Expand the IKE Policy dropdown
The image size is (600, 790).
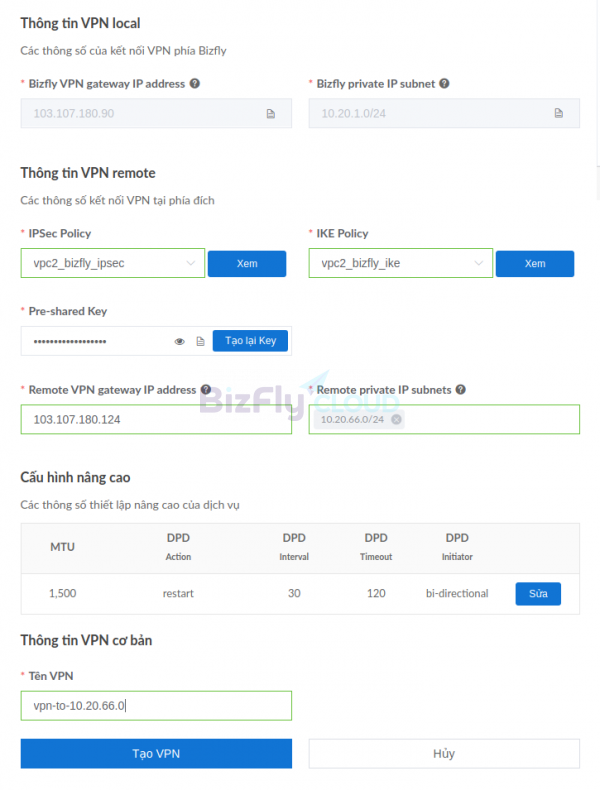point(401,263)
